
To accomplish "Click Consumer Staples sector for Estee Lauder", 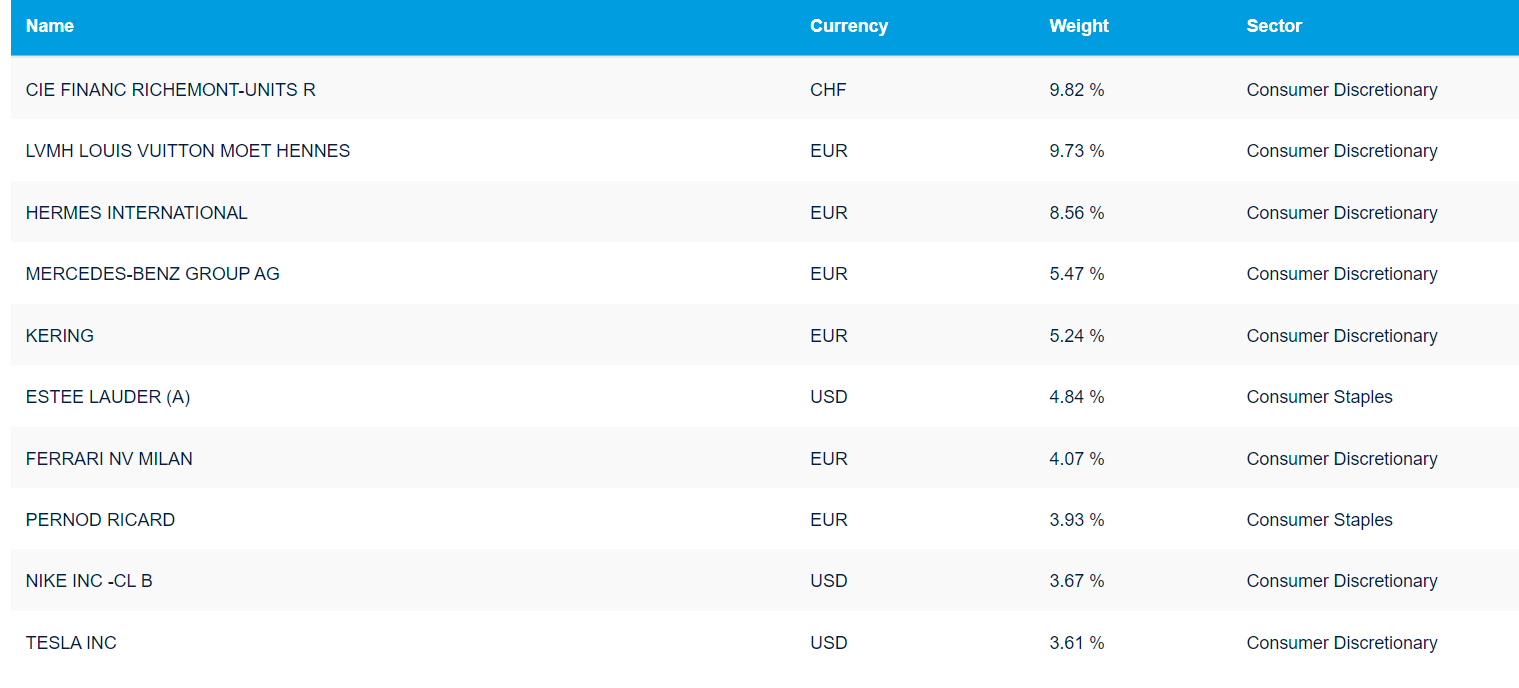I will click(1319, 397).
